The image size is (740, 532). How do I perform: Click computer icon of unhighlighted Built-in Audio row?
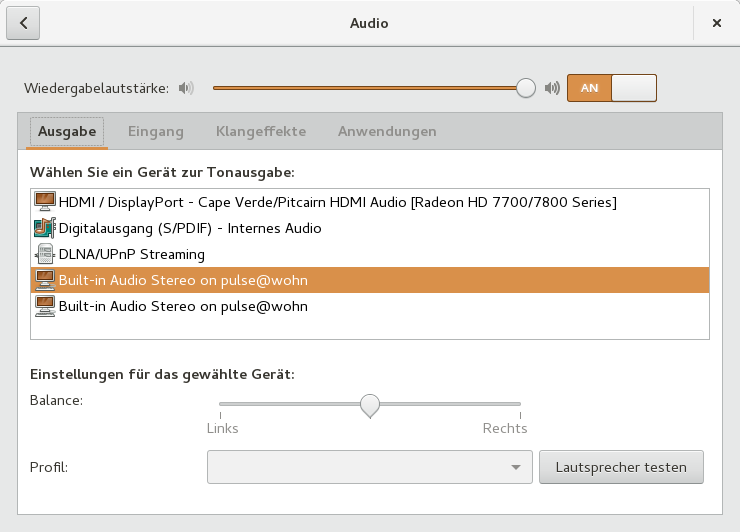(x=45, y=306)
